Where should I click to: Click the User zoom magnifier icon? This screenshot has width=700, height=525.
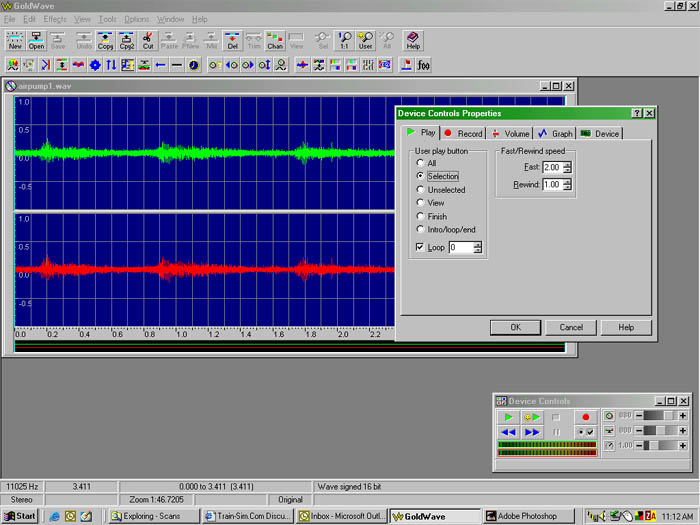(365, 40)
